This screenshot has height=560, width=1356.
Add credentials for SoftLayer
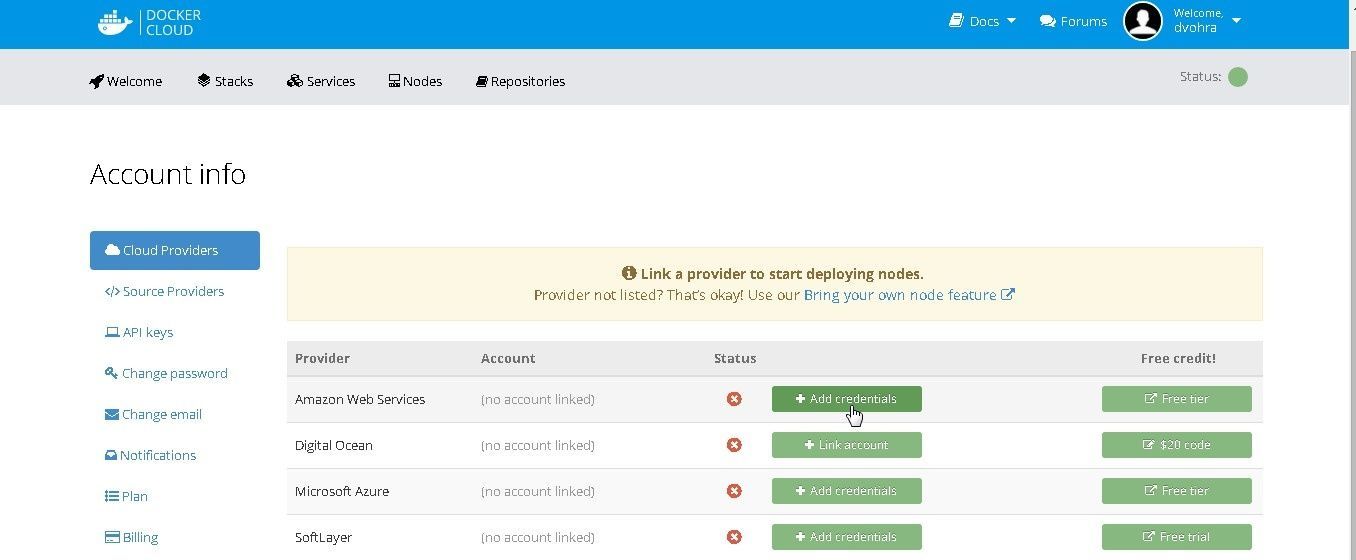point(847,537)
